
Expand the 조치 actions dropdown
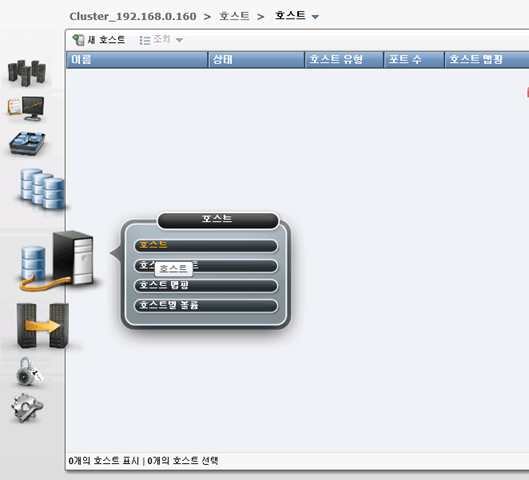[x=161, y=40]
